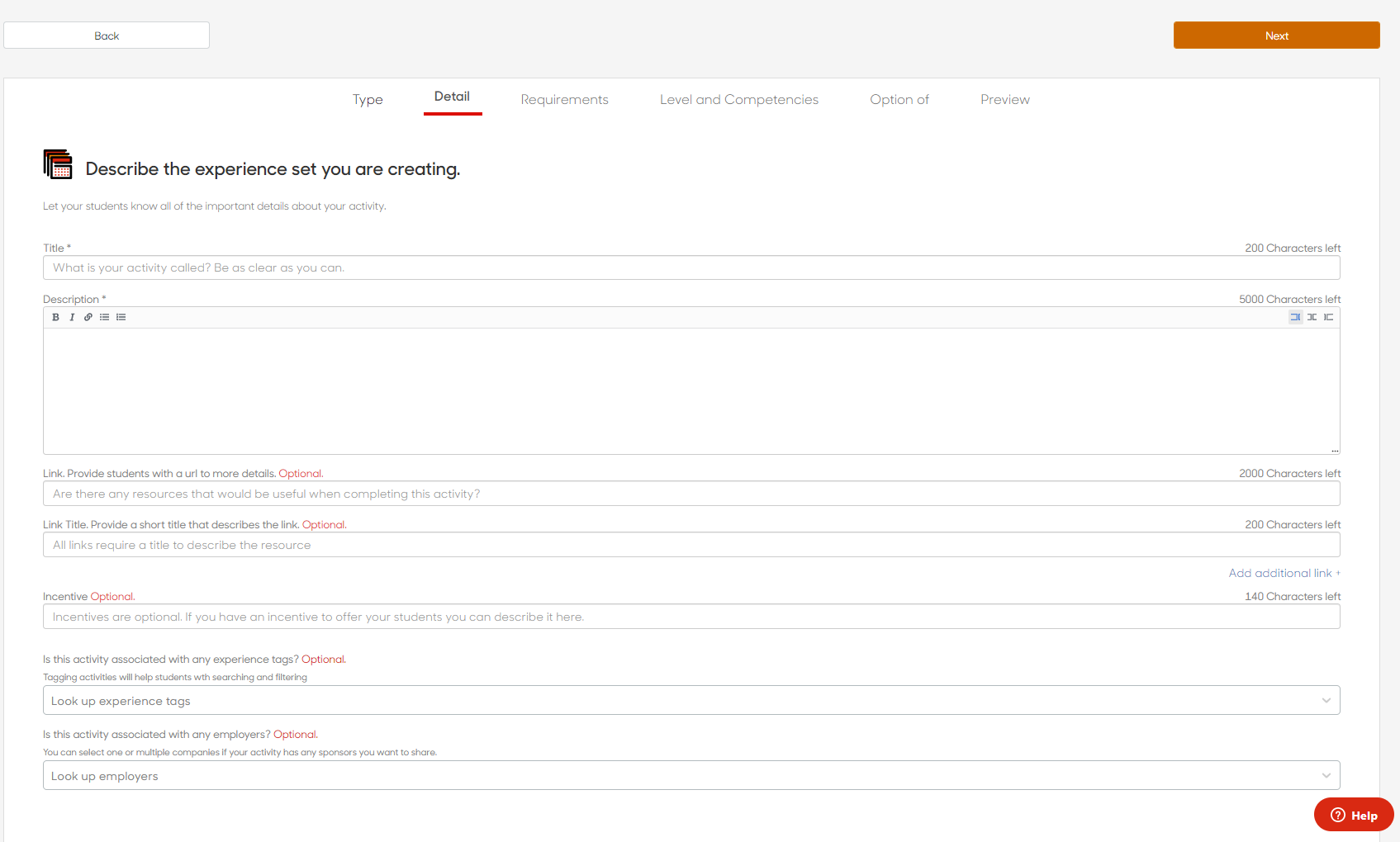Select the Detail tab
Screen dimensions: 1400x842
coord(452,97)
